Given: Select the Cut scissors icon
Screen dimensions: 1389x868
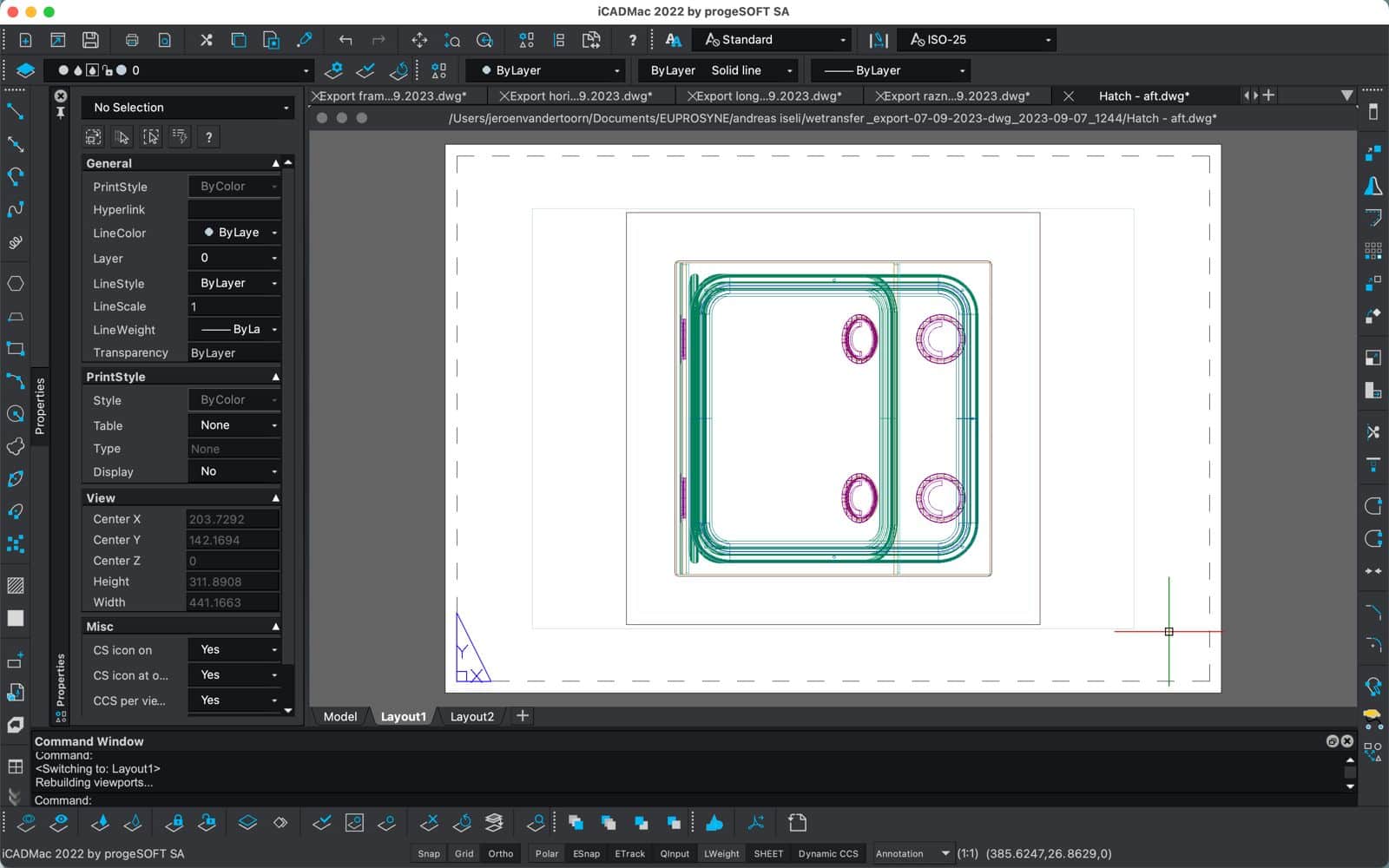Looking at the screenshot, I should pos(206,40).
